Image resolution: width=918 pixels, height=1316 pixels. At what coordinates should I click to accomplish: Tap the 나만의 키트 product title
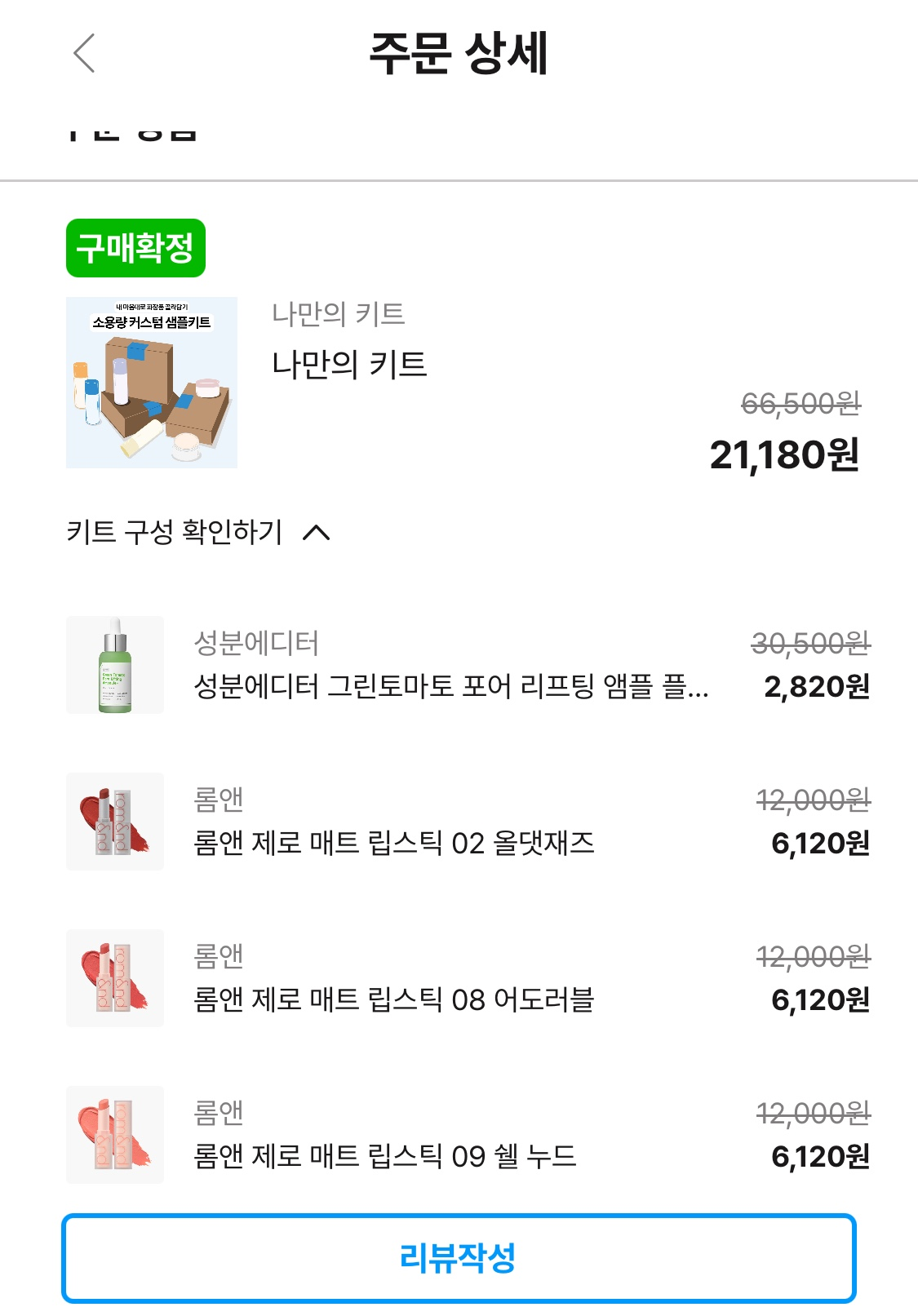pos(349,364)
